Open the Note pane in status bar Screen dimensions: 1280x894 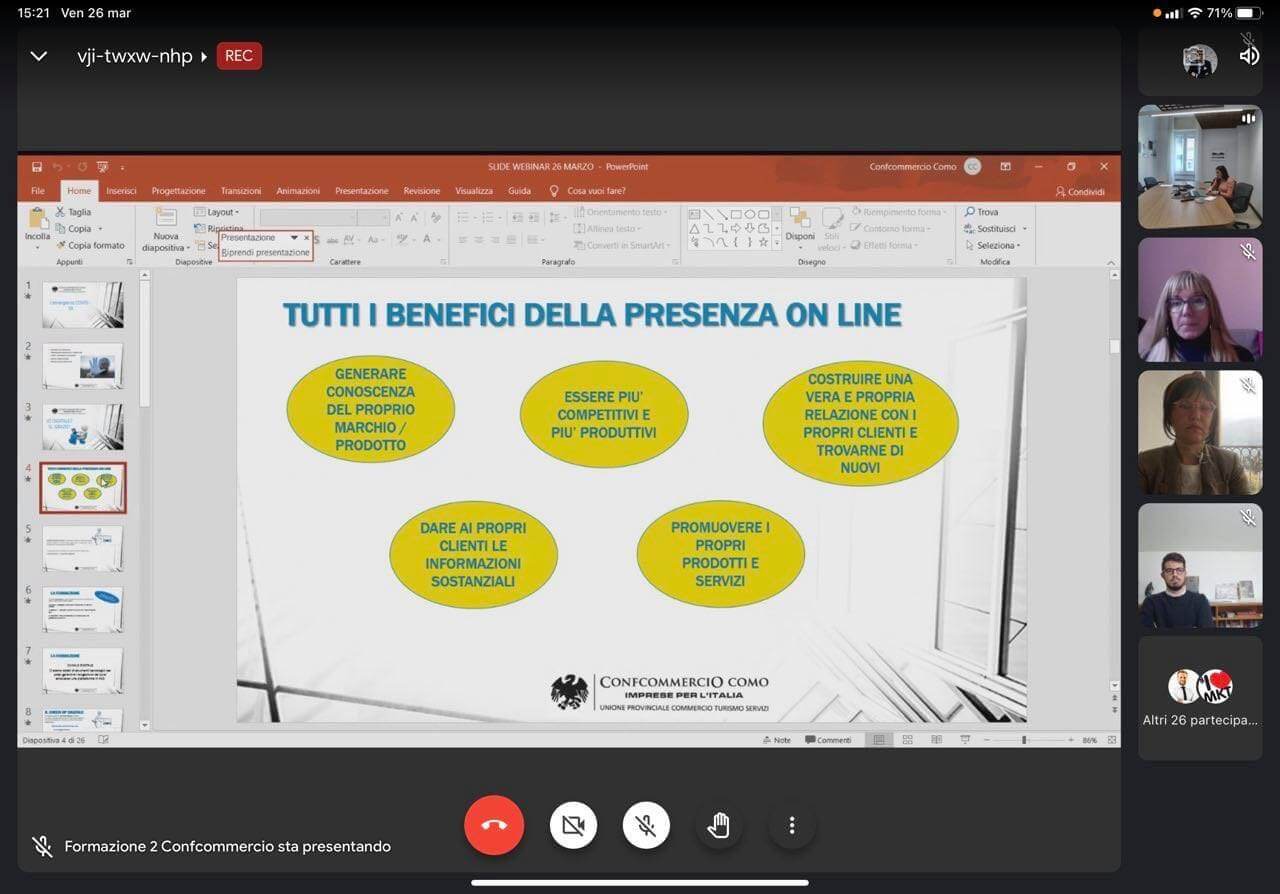(x=776, y=740)
